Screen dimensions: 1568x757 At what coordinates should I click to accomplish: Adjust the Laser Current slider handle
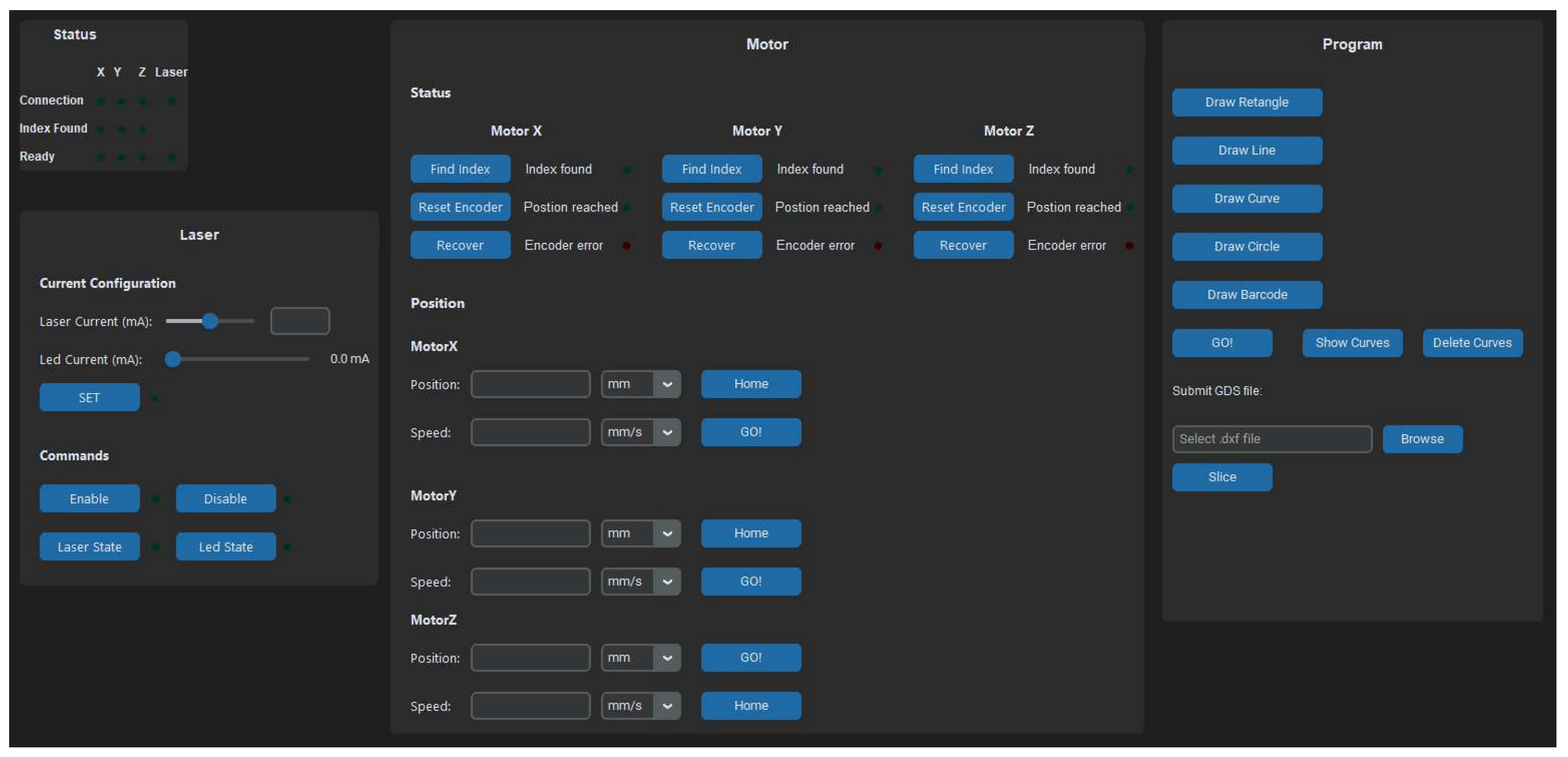click(210, 321)
